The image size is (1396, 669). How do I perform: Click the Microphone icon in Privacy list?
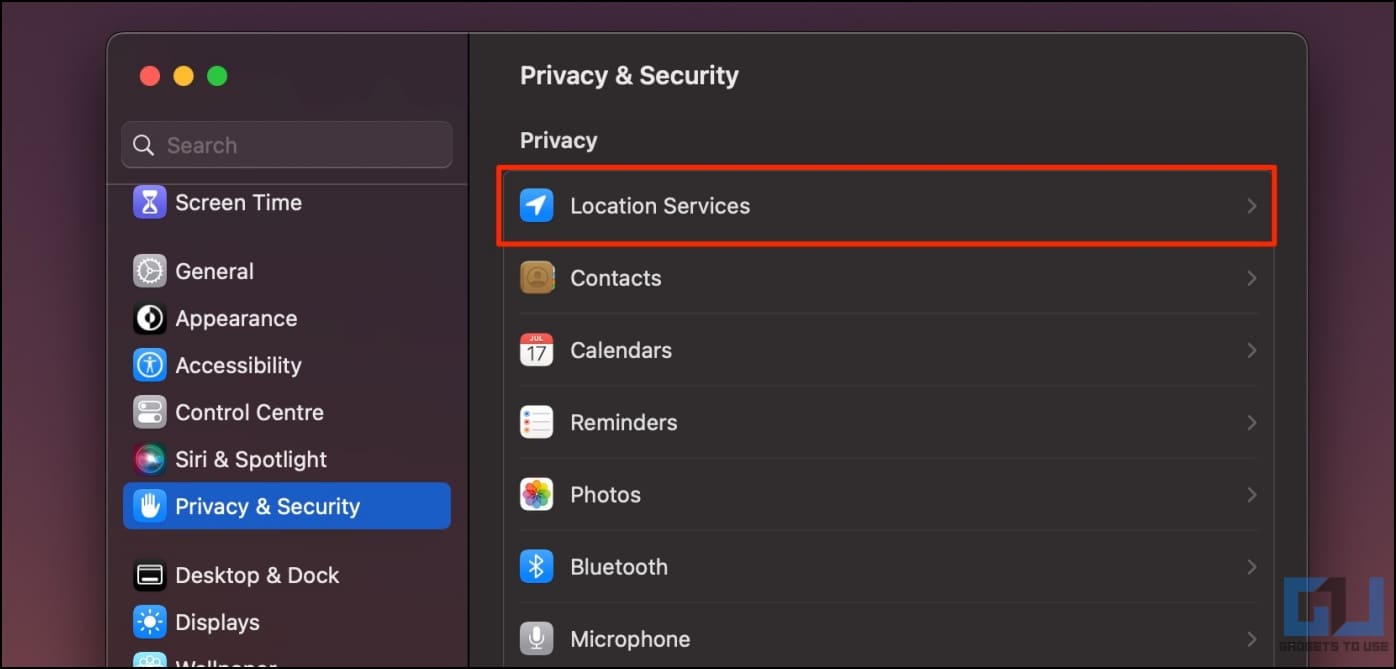click(x=537, y=639)
